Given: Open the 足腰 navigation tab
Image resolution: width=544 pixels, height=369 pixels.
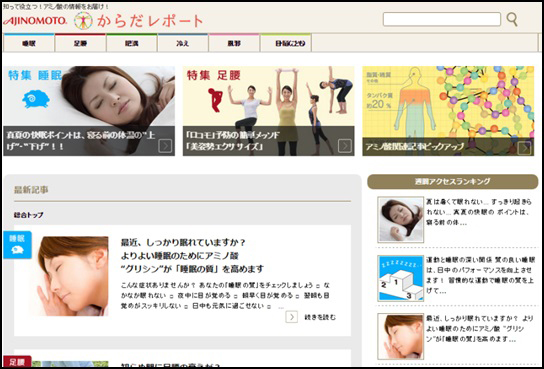Looking at the screenshot, I should tap(80, 43).
